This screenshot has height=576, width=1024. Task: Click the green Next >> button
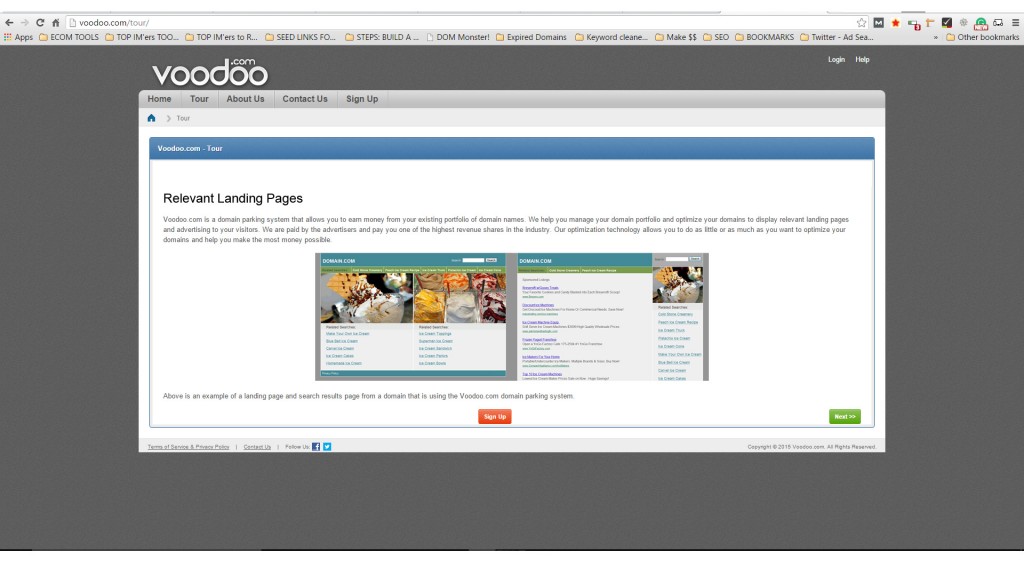coord(844,417)
